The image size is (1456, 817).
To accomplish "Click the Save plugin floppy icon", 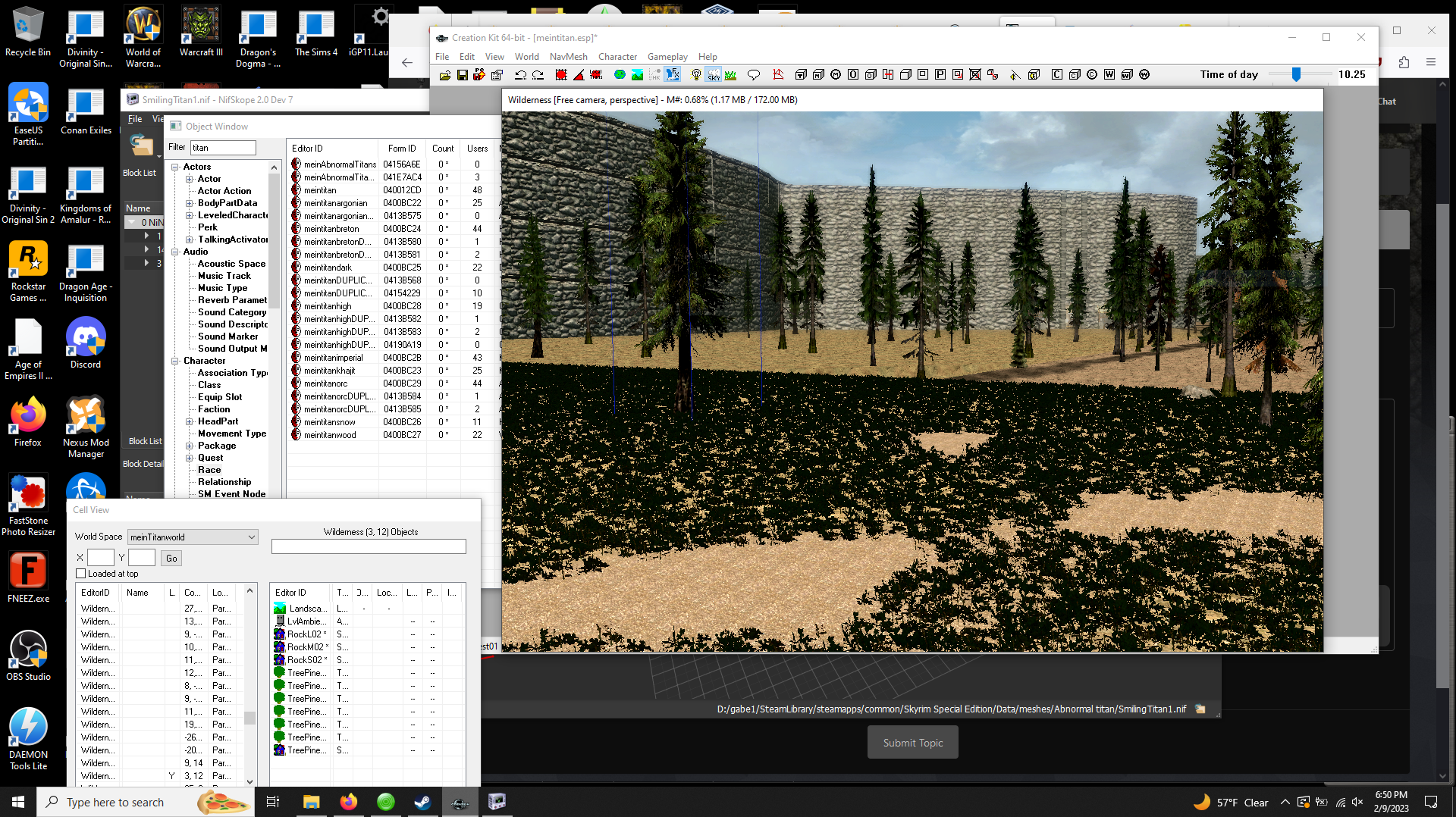I will click(x=462, y=75).
